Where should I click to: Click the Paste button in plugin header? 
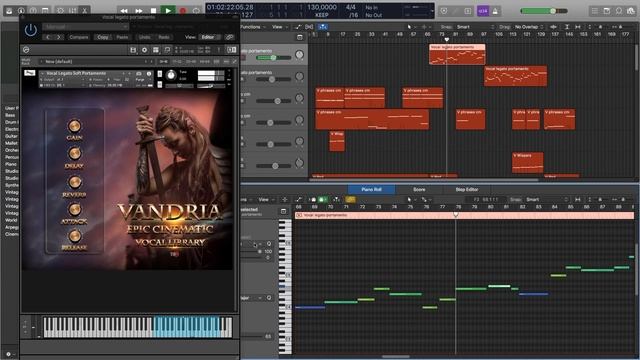tap(122, 37)
